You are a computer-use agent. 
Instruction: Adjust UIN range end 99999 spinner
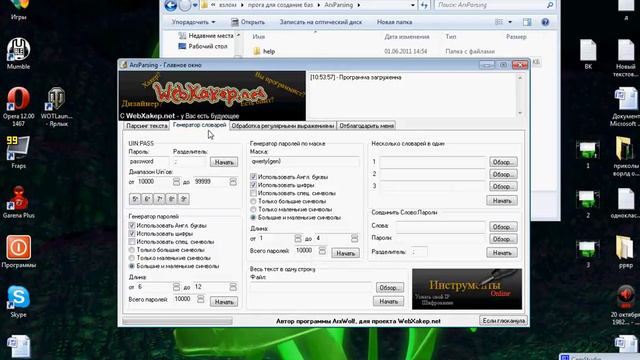[x=233, y=182]
